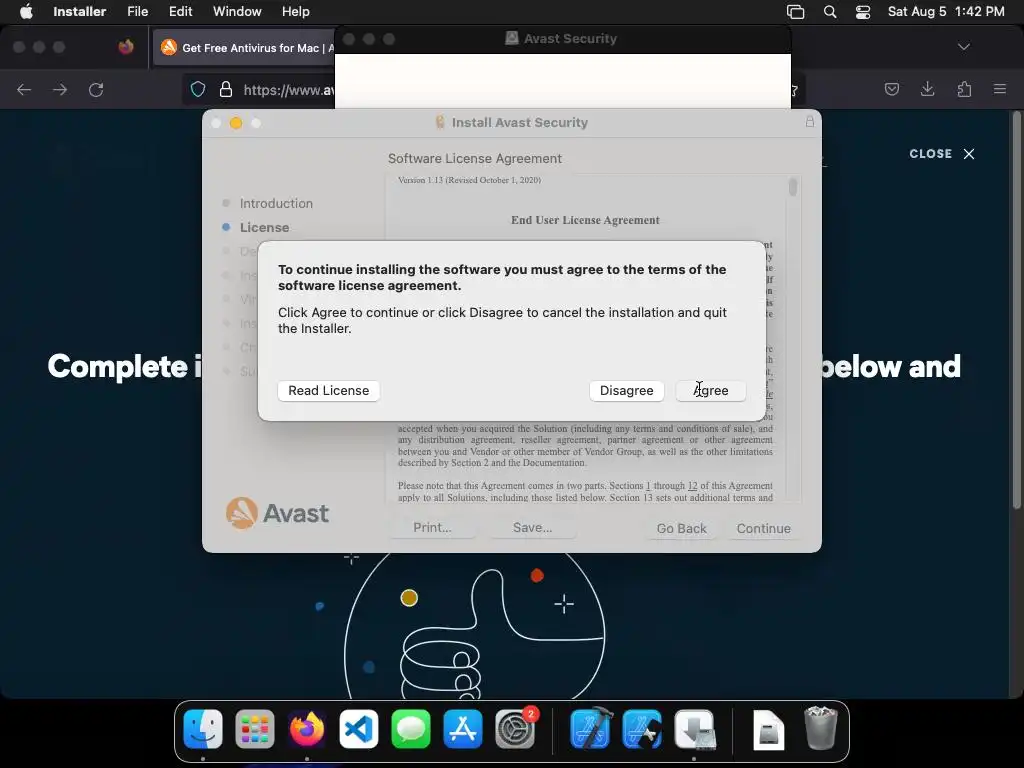The width and height of the screenshot is (1024, 768).
Task: Click the tracking protection shield in Firefox
Action: [198, 89]
